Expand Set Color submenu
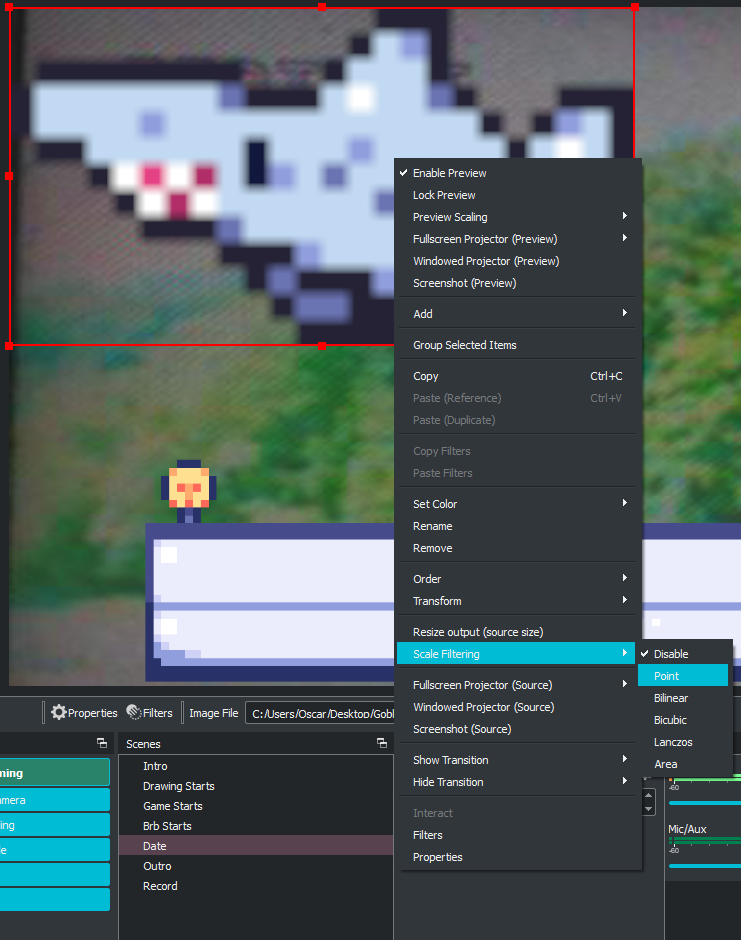Image resolution: width=741 pixels, height=940 pixels. pos(517,504)
